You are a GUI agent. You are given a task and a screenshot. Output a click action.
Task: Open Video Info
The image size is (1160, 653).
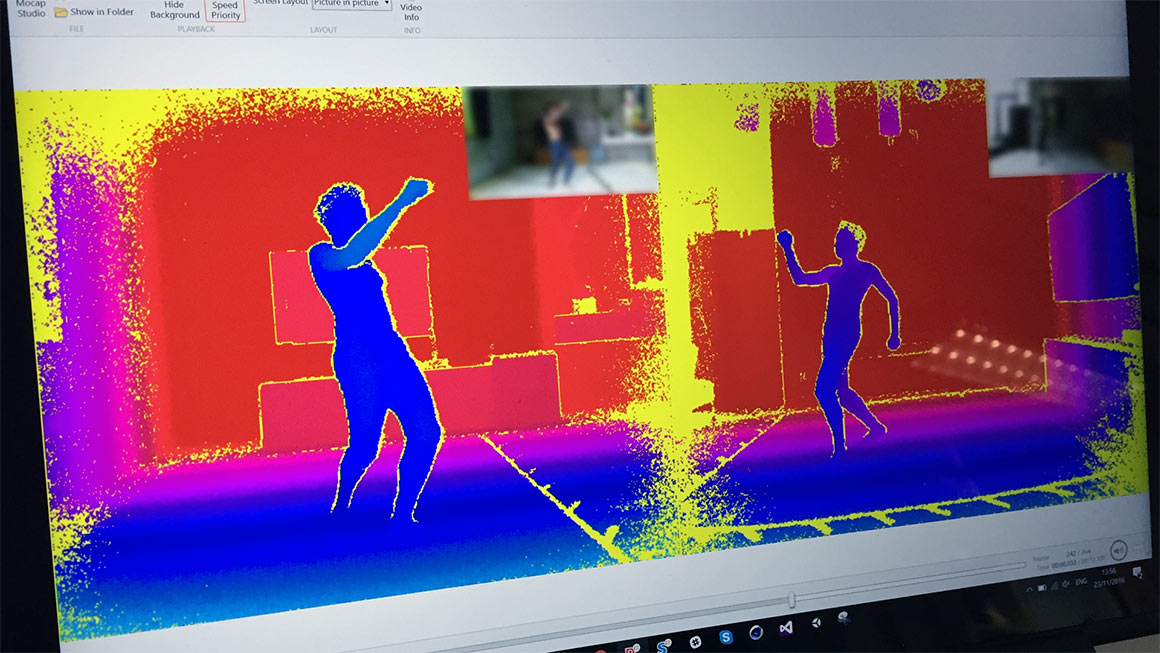click(411, 12)
